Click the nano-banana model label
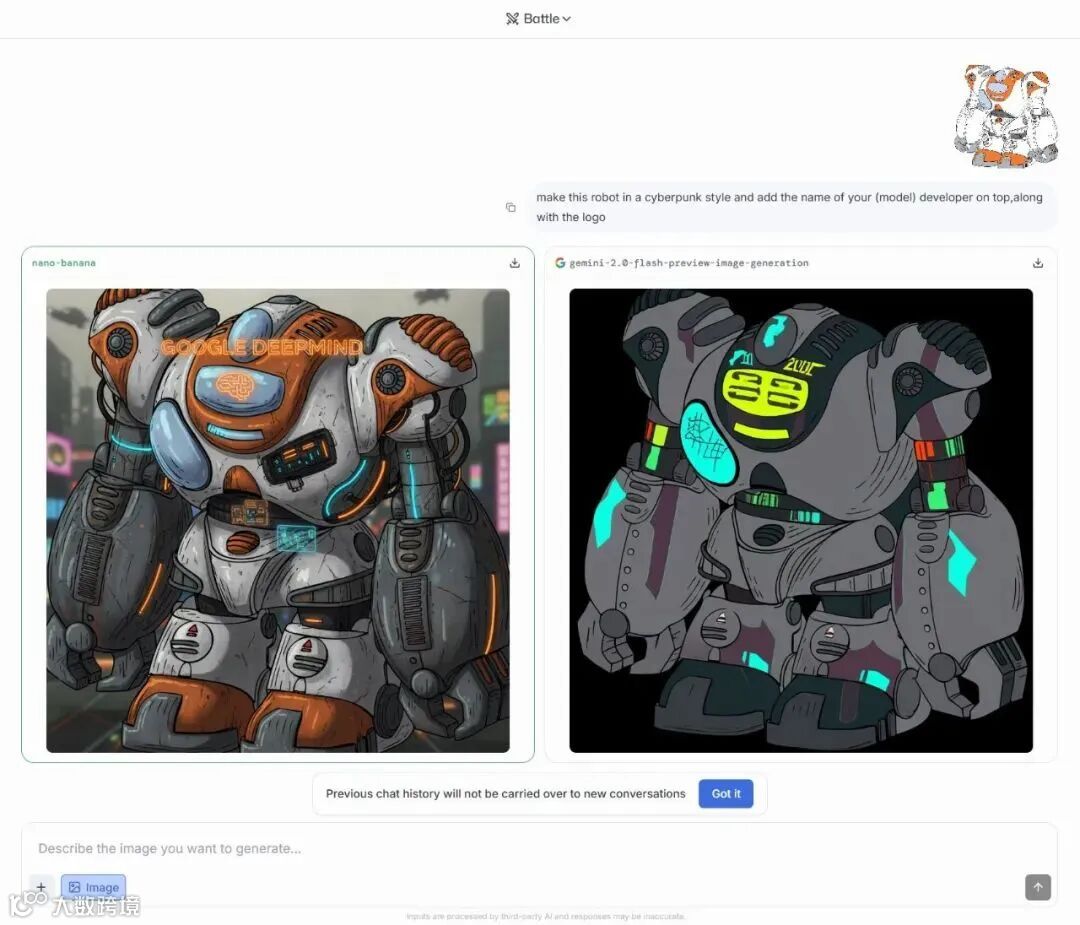 tap(64, 263)
